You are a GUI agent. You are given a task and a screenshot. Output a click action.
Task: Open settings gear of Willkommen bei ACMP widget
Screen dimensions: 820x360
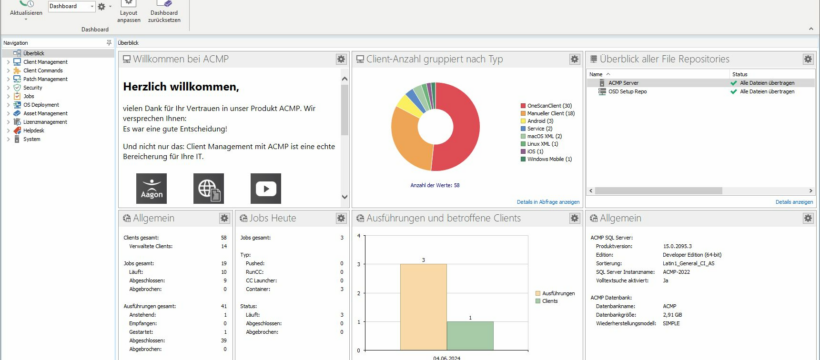click(x=341, y=59)
